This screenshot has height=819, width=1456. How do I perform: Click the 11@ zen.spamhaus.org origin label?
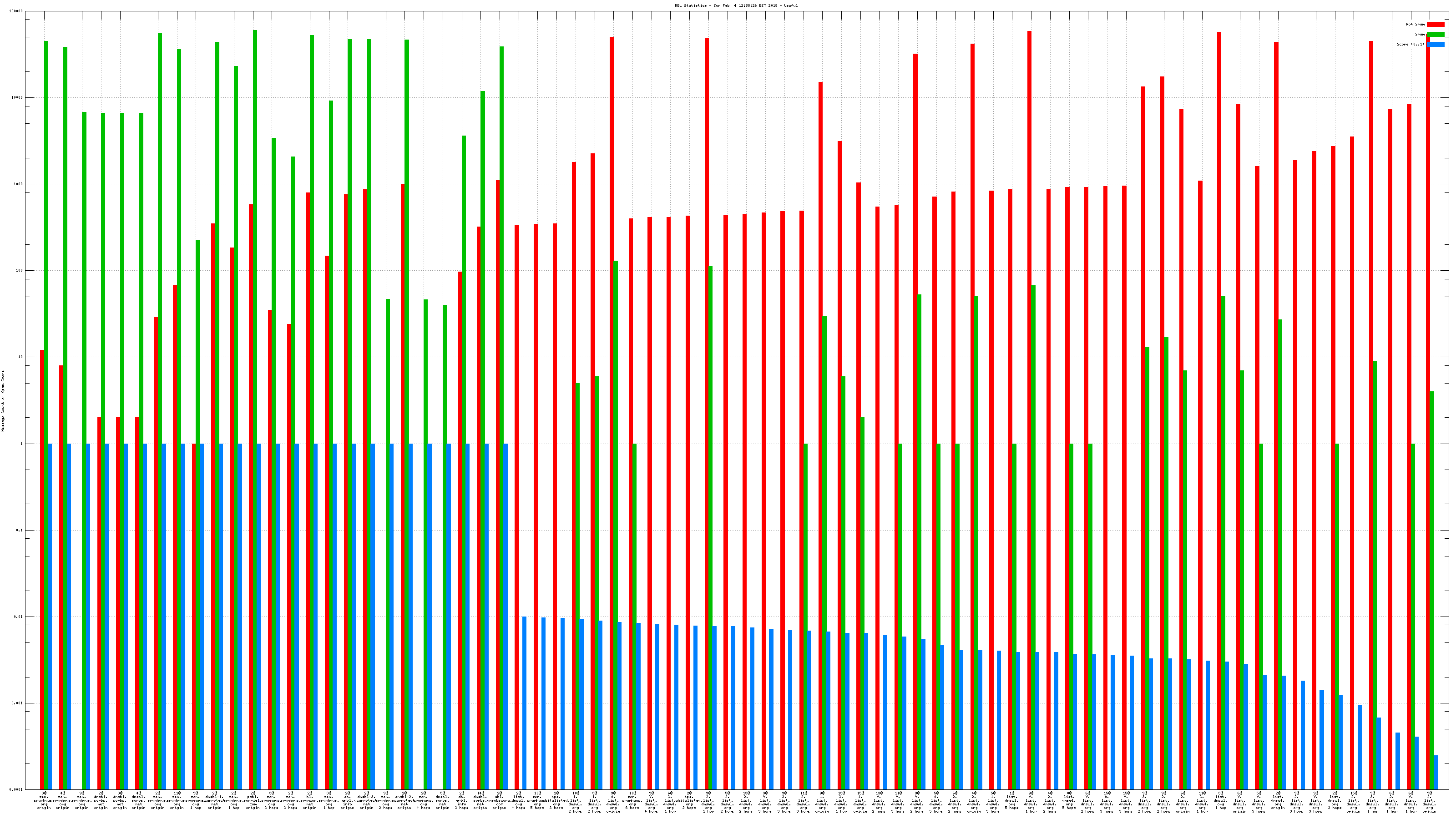(177, 800)
